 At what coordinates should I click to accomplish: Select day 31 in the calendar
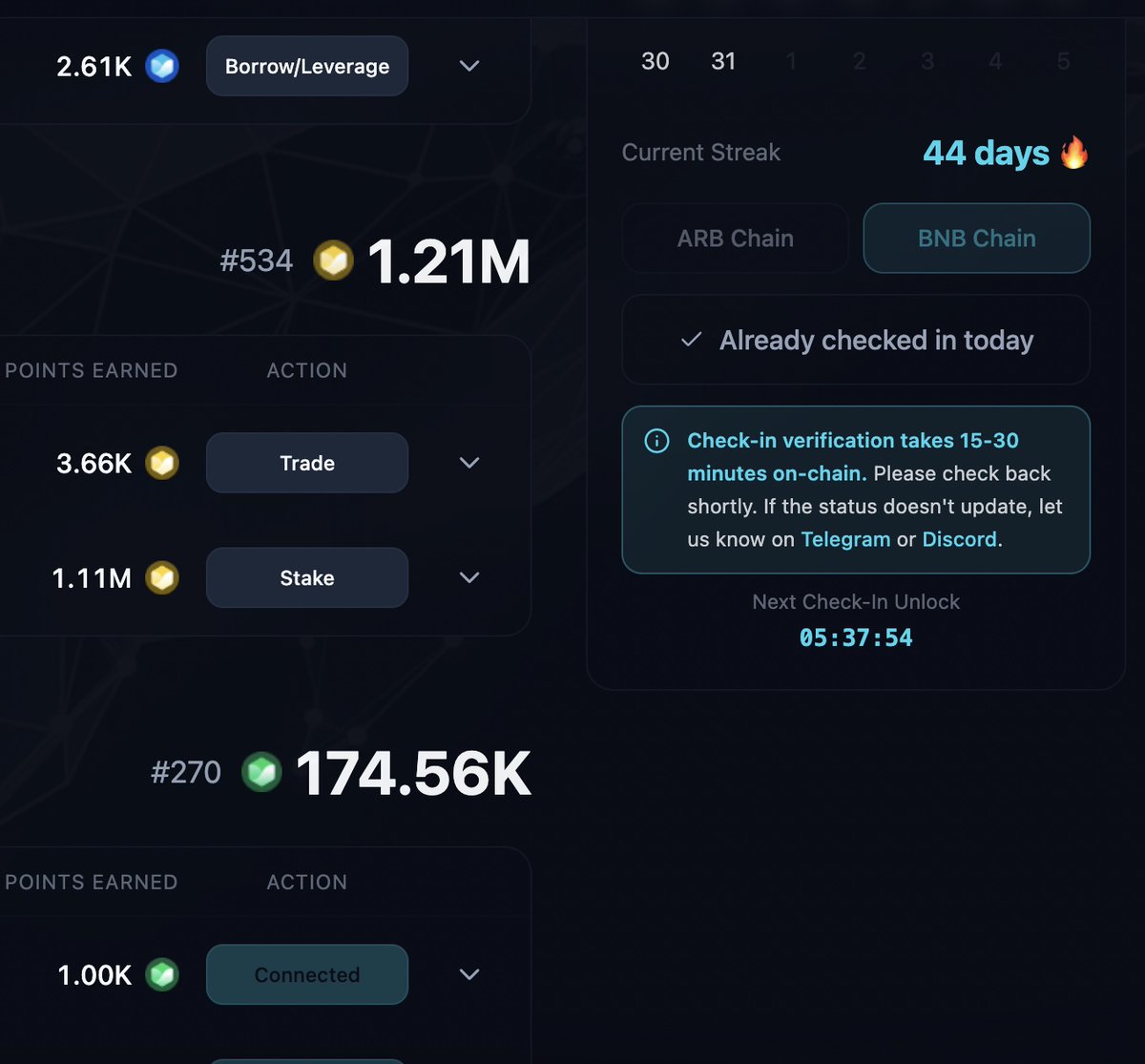coord(723,61)
